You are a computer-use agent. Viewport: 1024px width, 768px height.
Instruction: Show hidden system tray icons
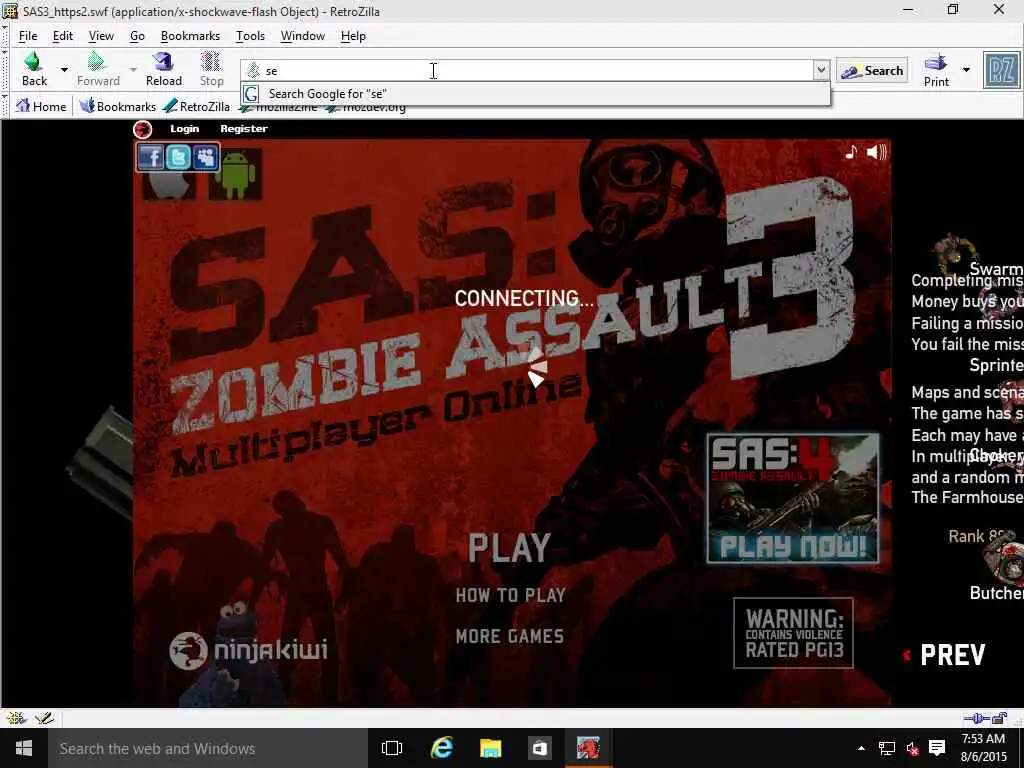tap(861, 748)
